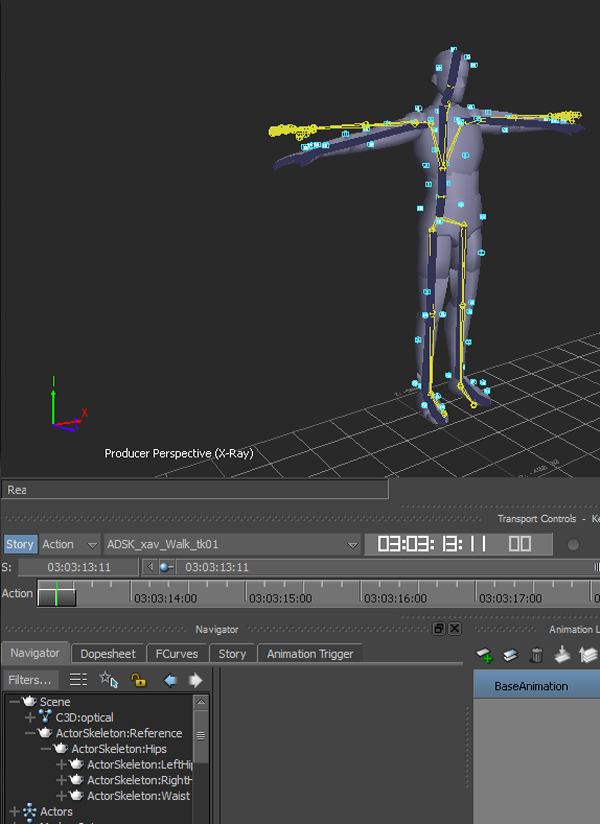Click the Producer Perspective (X-Ray) label

pyautogui.click(x=179, y=453)
